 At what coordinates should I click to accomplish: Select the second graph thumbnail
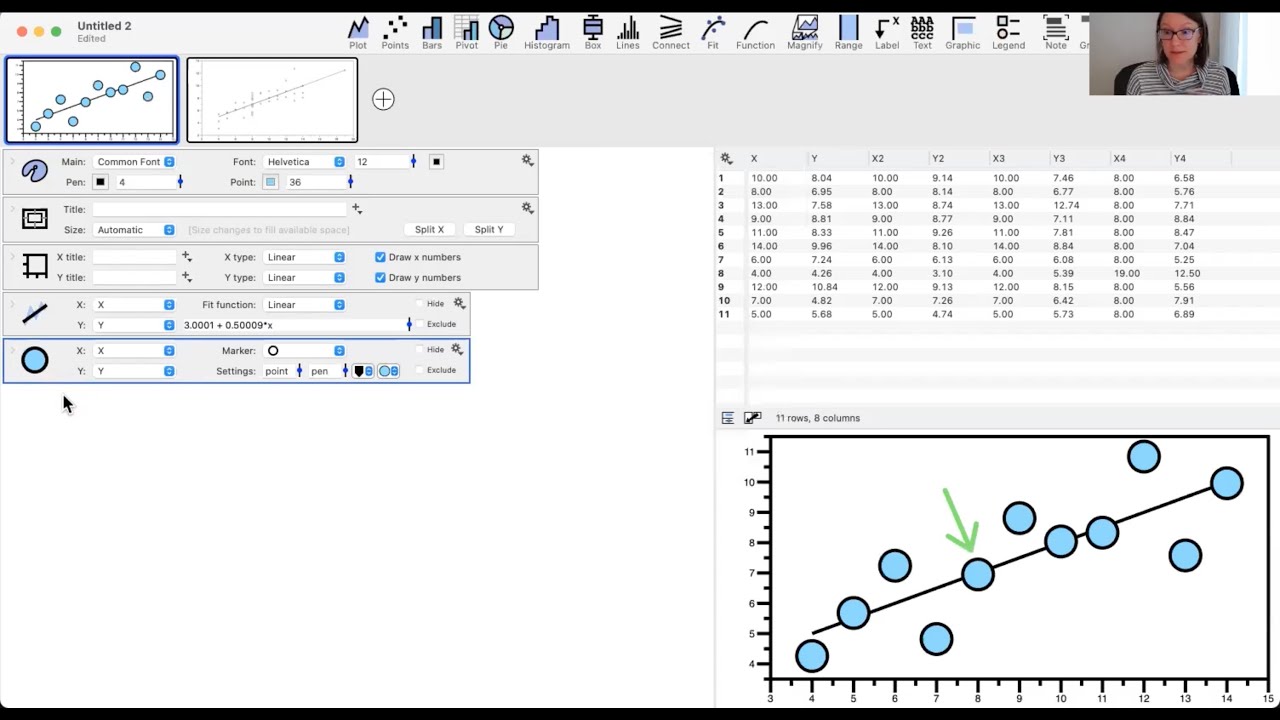272,100
